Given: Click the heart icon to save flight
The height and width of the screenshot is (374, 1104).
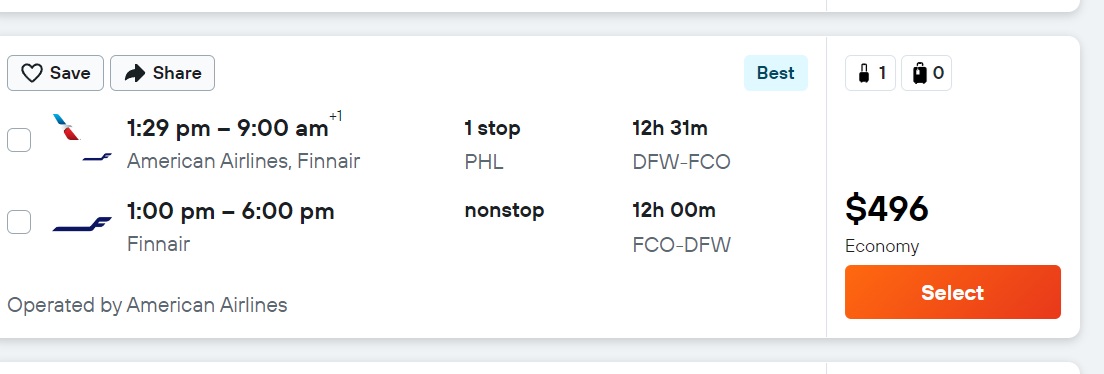Looking at the screenshot, I should point(32,73).
